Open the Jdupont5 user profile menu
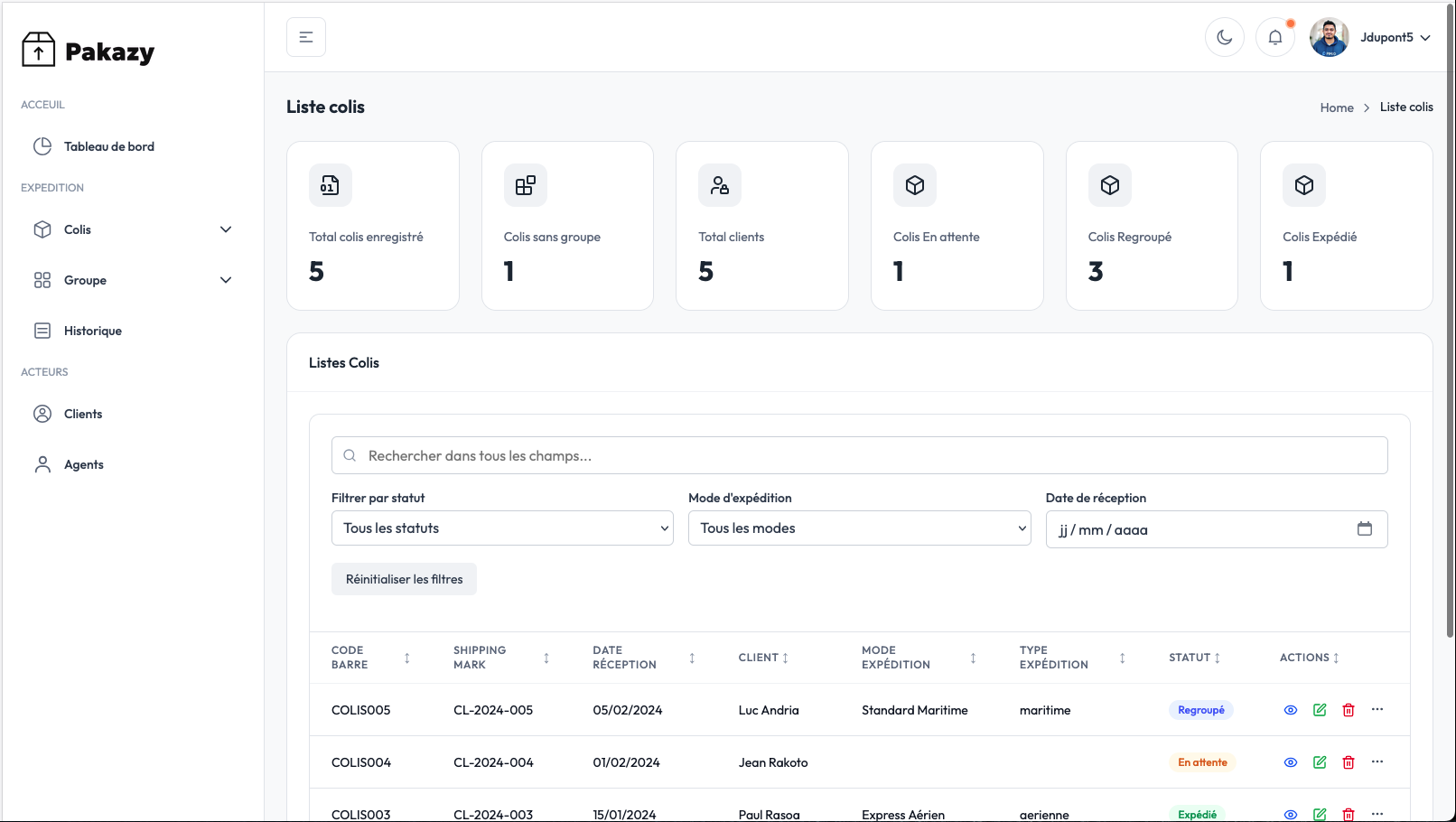This screenshot has width=1456, height=822. point(1370,37)
